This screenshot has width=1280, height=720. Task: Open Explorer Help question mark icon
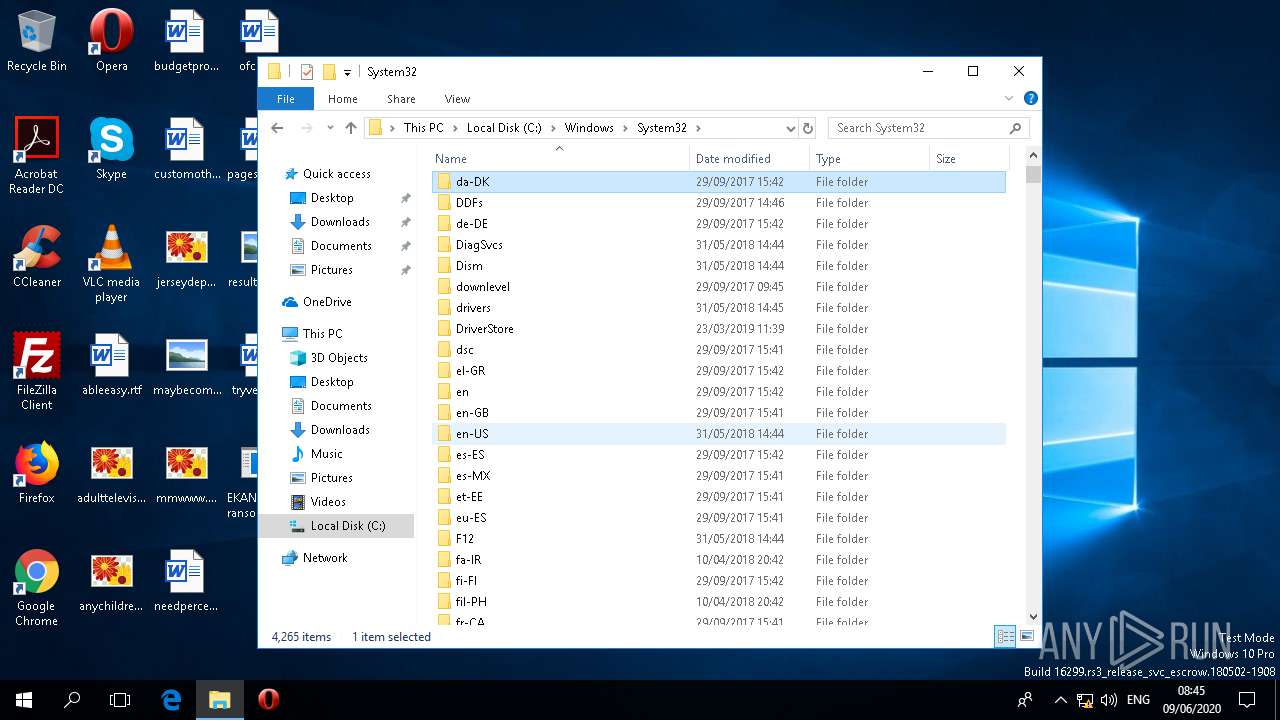coord(1031,98)
